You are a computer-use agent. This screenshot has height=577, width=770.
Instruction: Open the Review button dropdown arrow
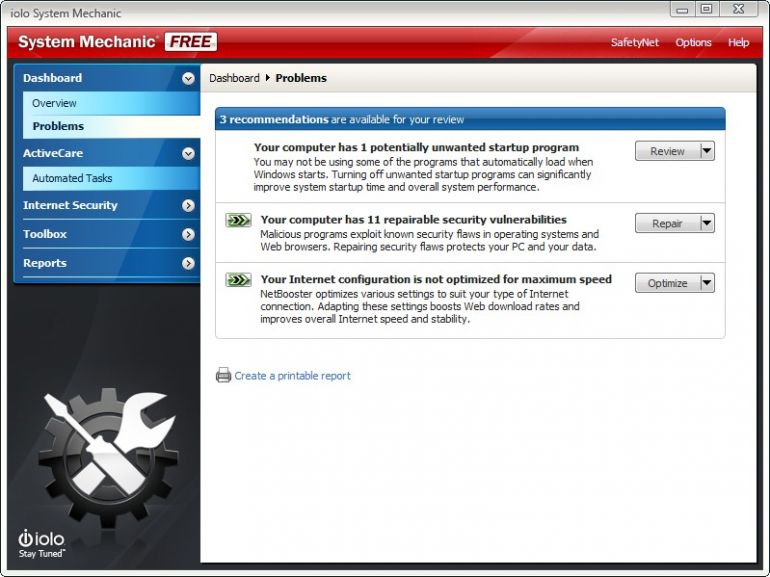(x=707, y=151)
